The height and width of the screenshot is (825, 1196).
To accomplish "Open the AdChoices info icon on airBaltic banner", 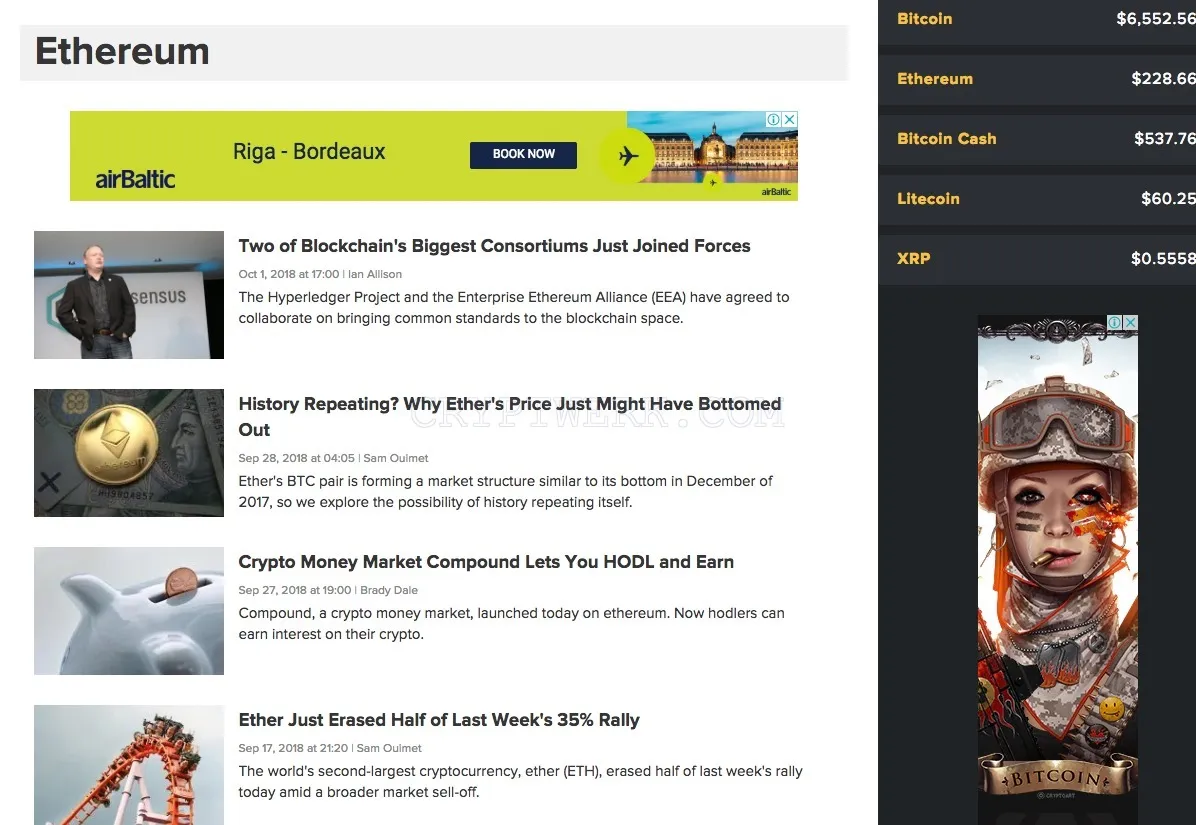I will [x=773, y=120].
